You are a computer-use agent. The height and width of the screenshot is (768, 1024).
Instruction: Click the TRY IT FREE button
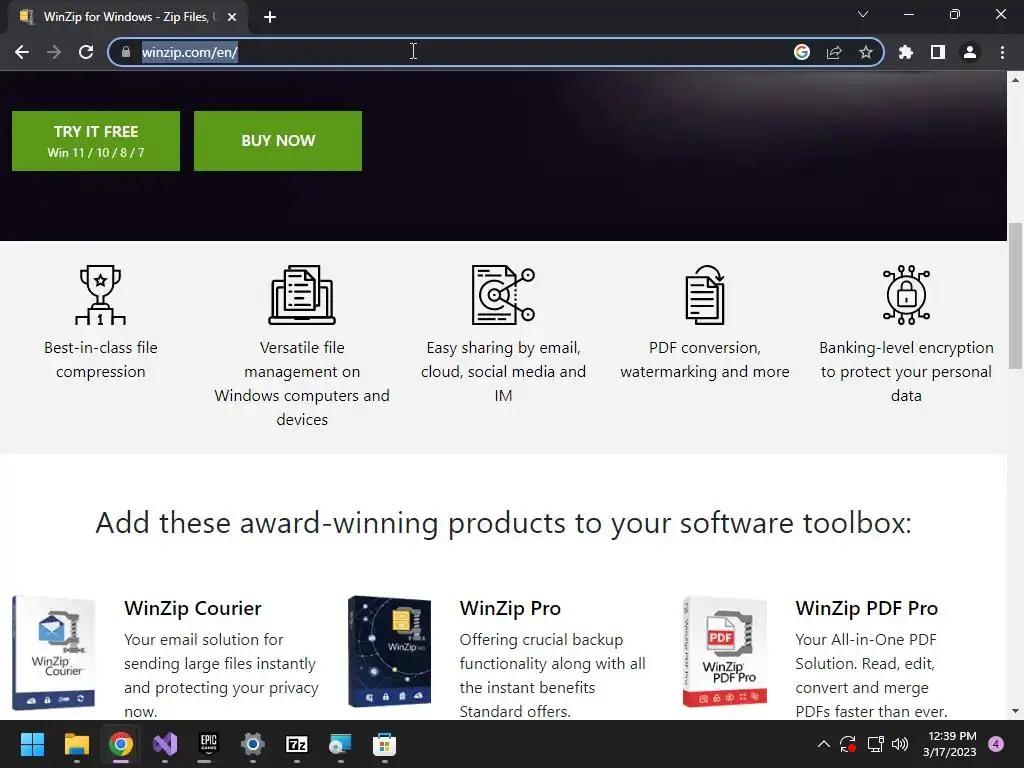click(96, 141)
